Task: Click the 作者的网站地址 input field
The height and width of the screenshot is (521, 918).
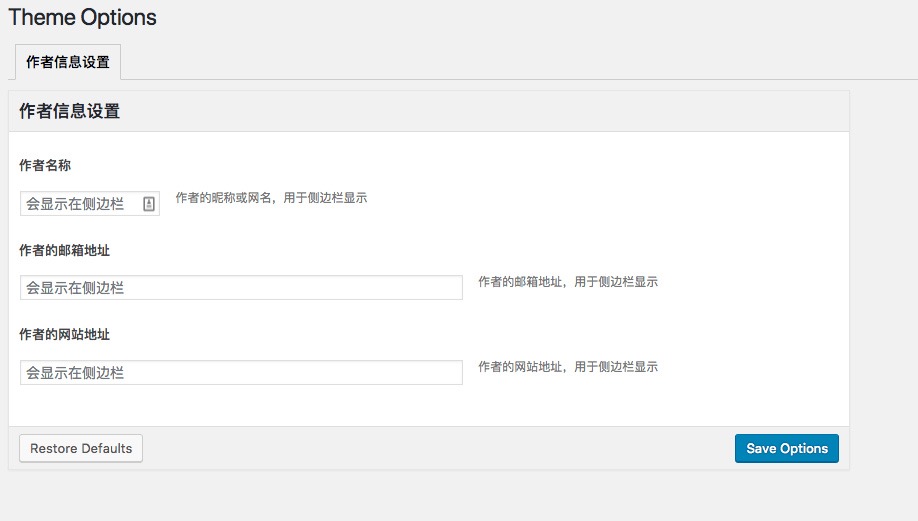Action: click(x=241, y=372)
